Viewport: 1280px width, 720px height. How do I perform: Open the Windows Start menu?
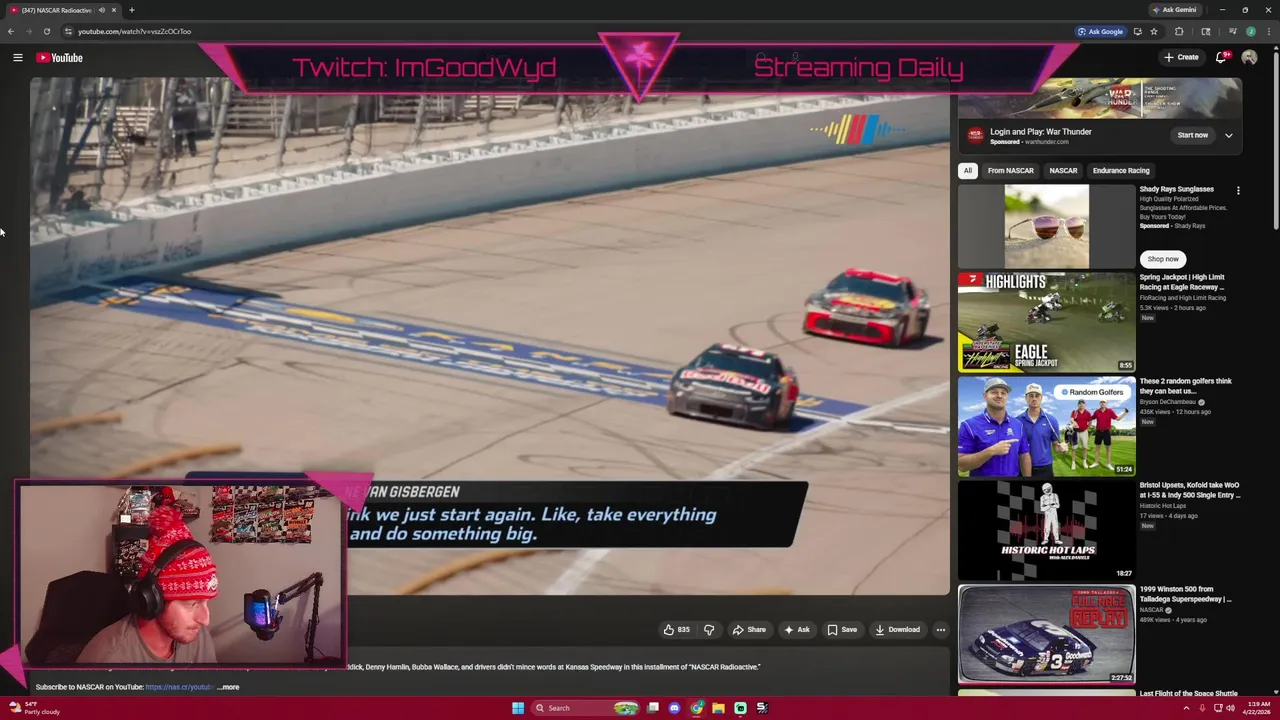coord(518,708)
